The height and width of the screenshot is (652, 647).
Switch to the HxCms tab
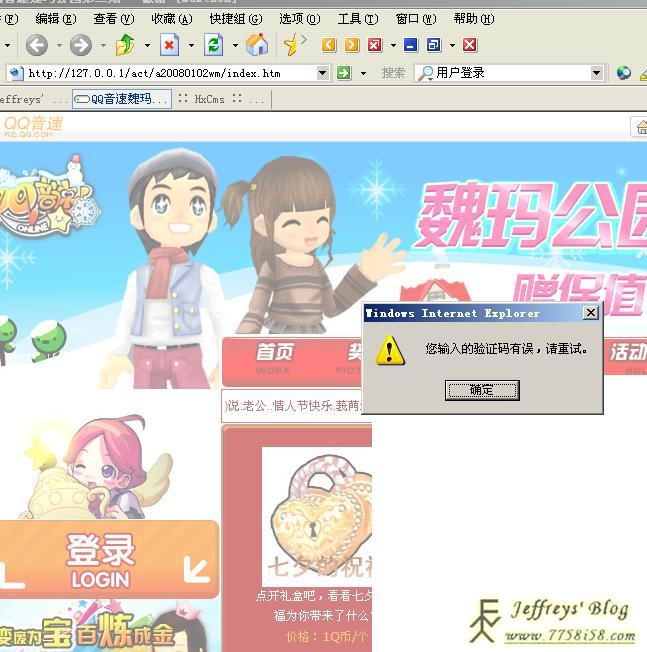pos(209,99)
